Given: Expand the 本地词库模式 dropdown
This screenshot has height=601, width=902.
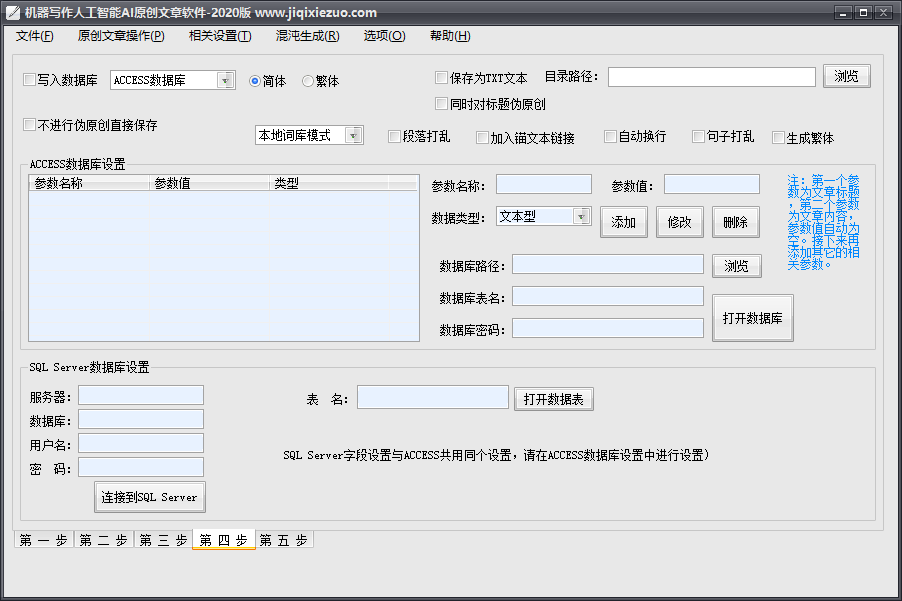Looking at the screenshot, I should point(354,136).
